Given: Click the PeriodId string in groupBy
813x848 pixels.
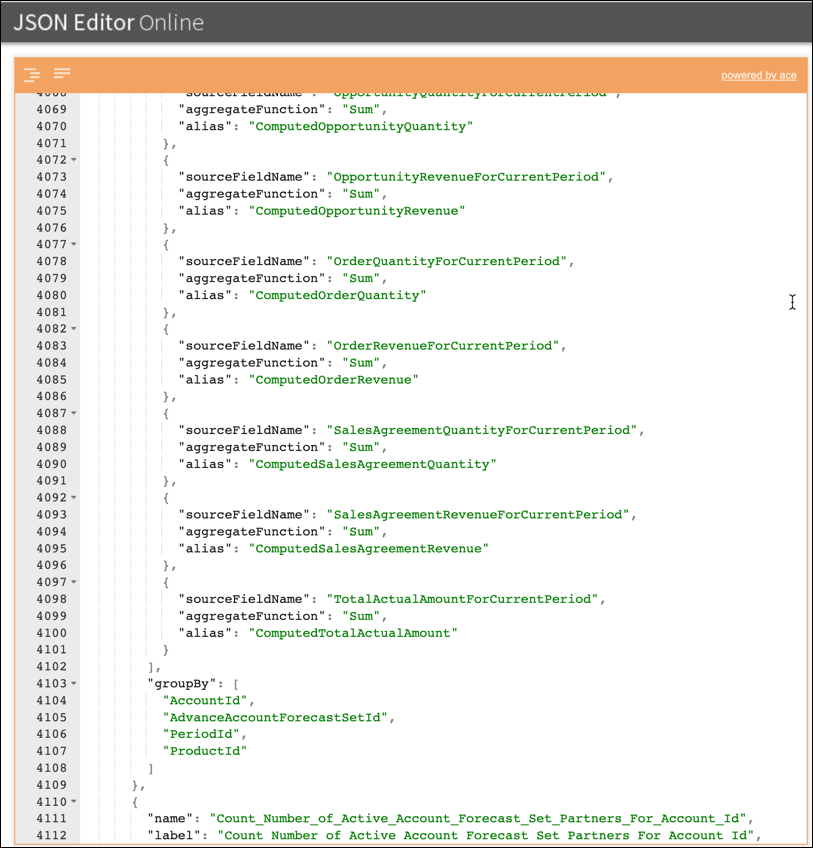Looking at the screenshot, I should point(200,734).
